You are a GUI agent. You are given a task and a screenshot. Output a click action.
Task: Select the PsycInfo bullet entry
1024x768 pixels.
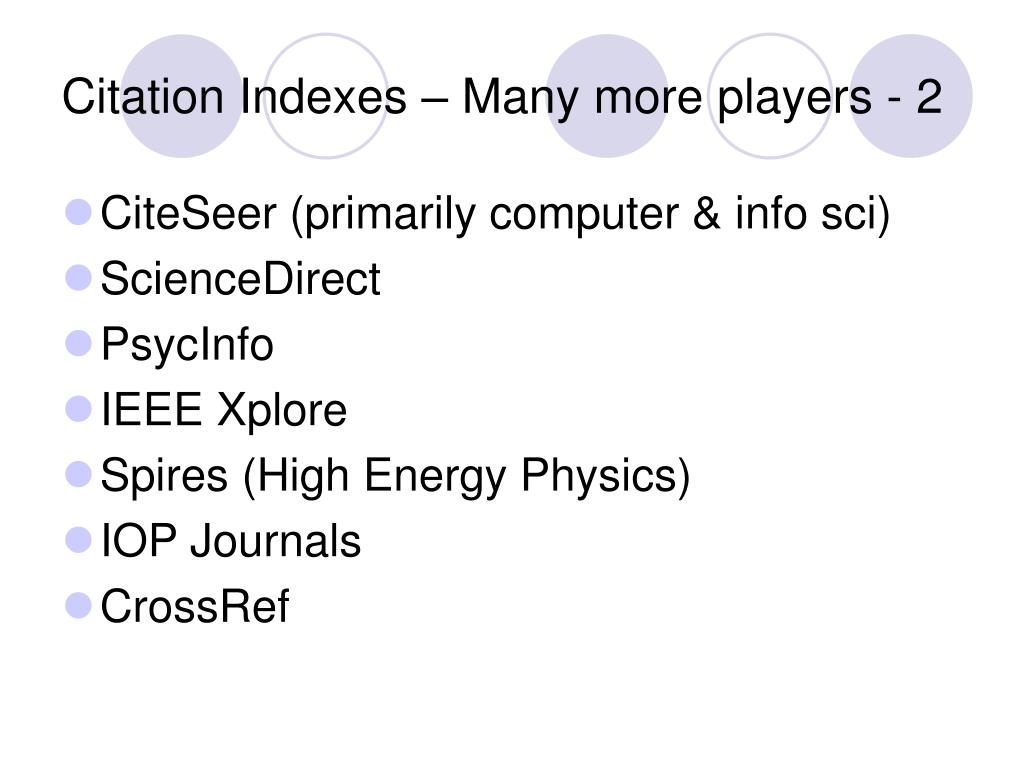187,345
